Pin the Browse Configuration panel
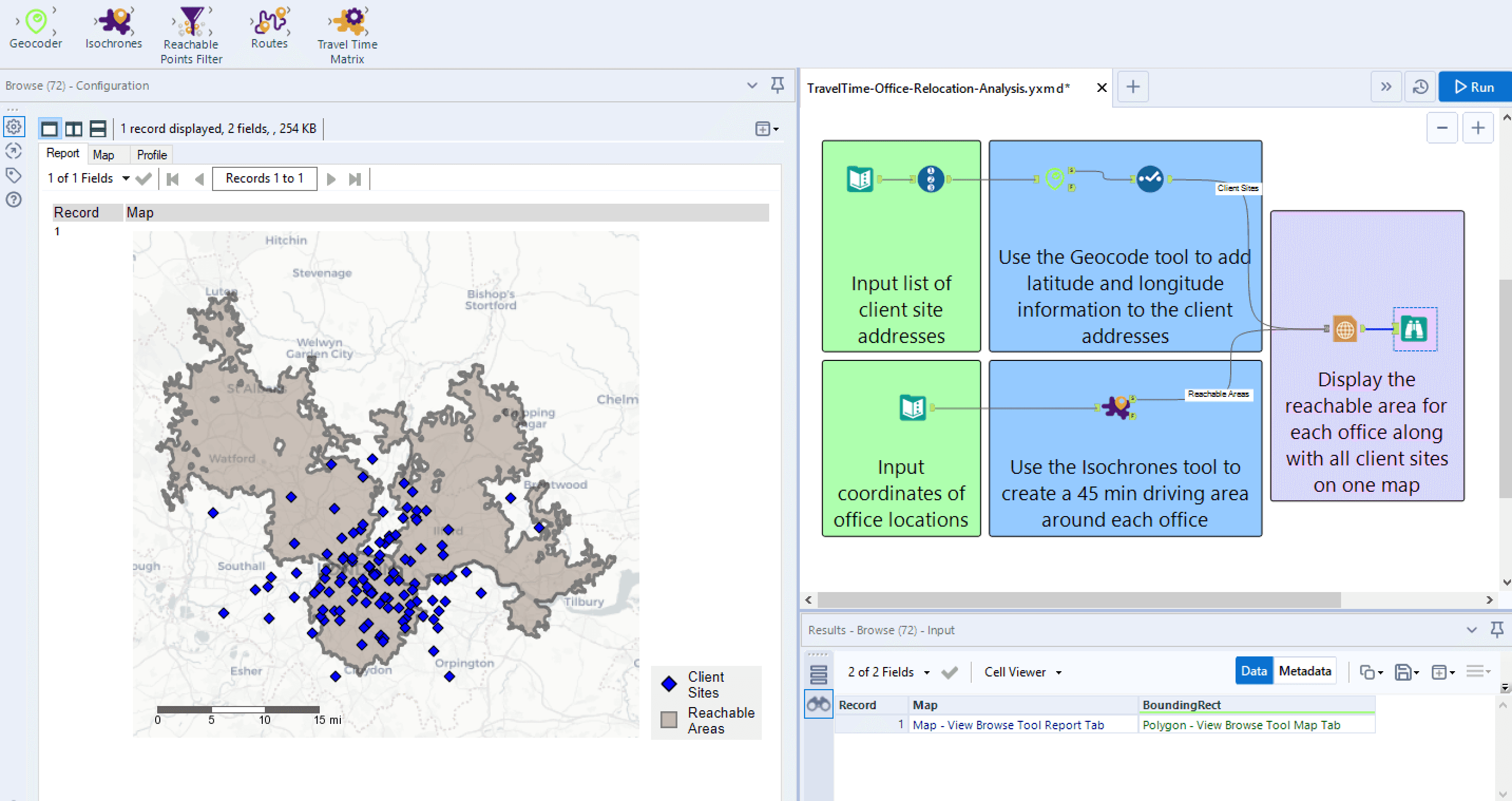 pyautogui.click(x=777, y=85)
